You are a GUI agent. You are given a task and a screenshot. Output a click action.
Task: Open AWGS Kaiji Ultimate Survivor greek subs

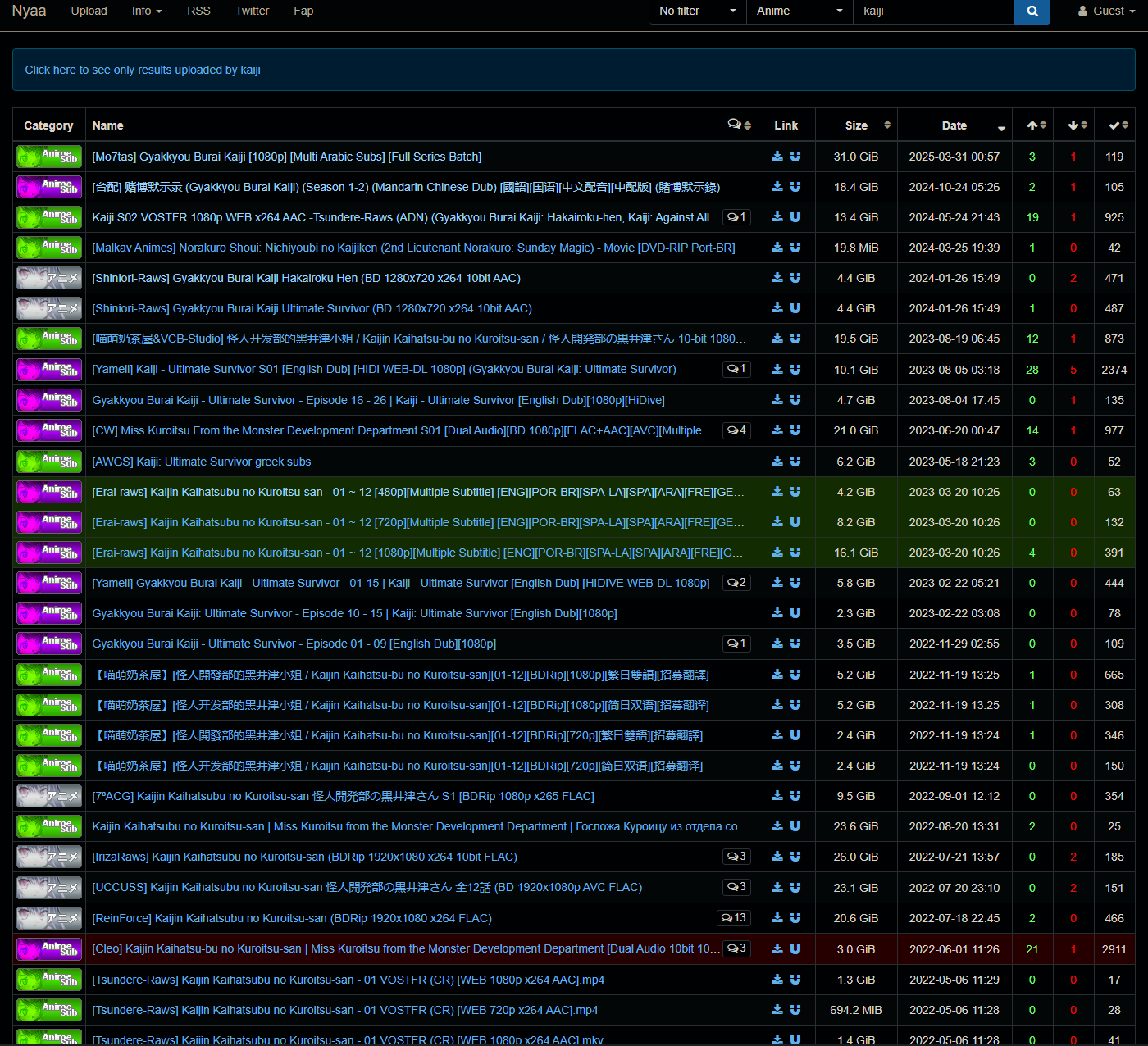202,462
